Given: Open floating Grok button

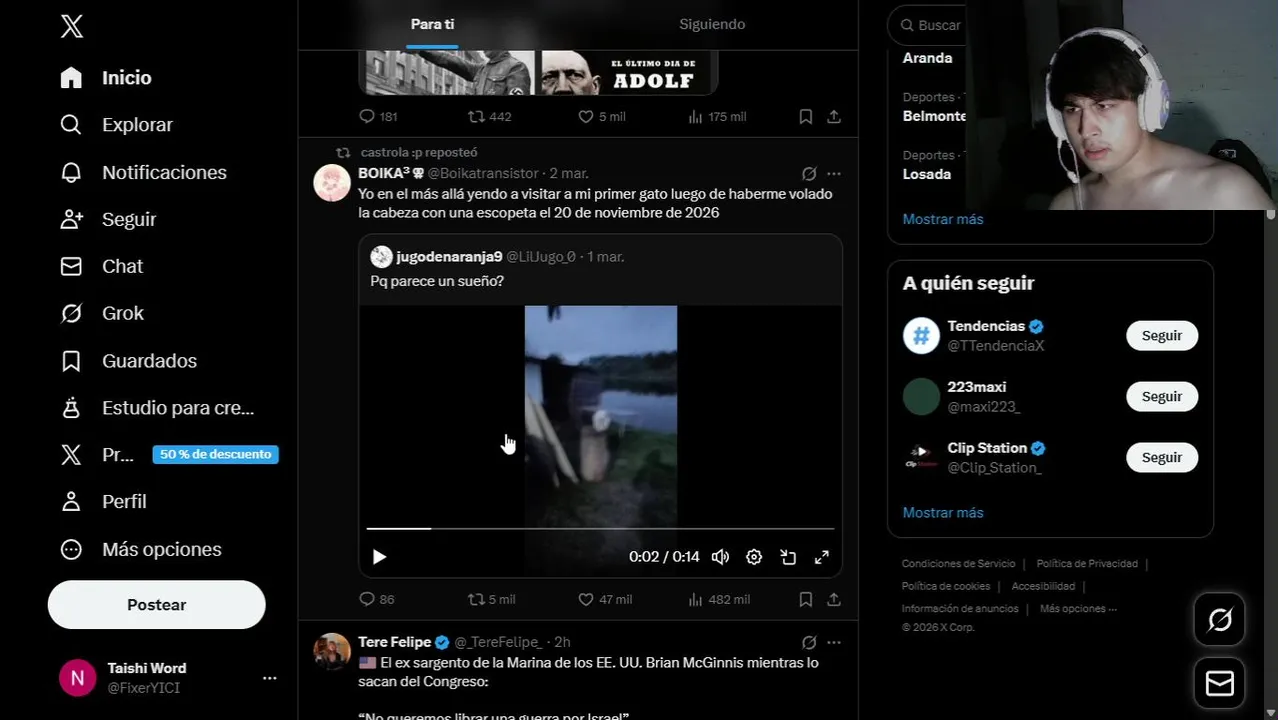Looking at the screenshot, I should point(1219,619).
